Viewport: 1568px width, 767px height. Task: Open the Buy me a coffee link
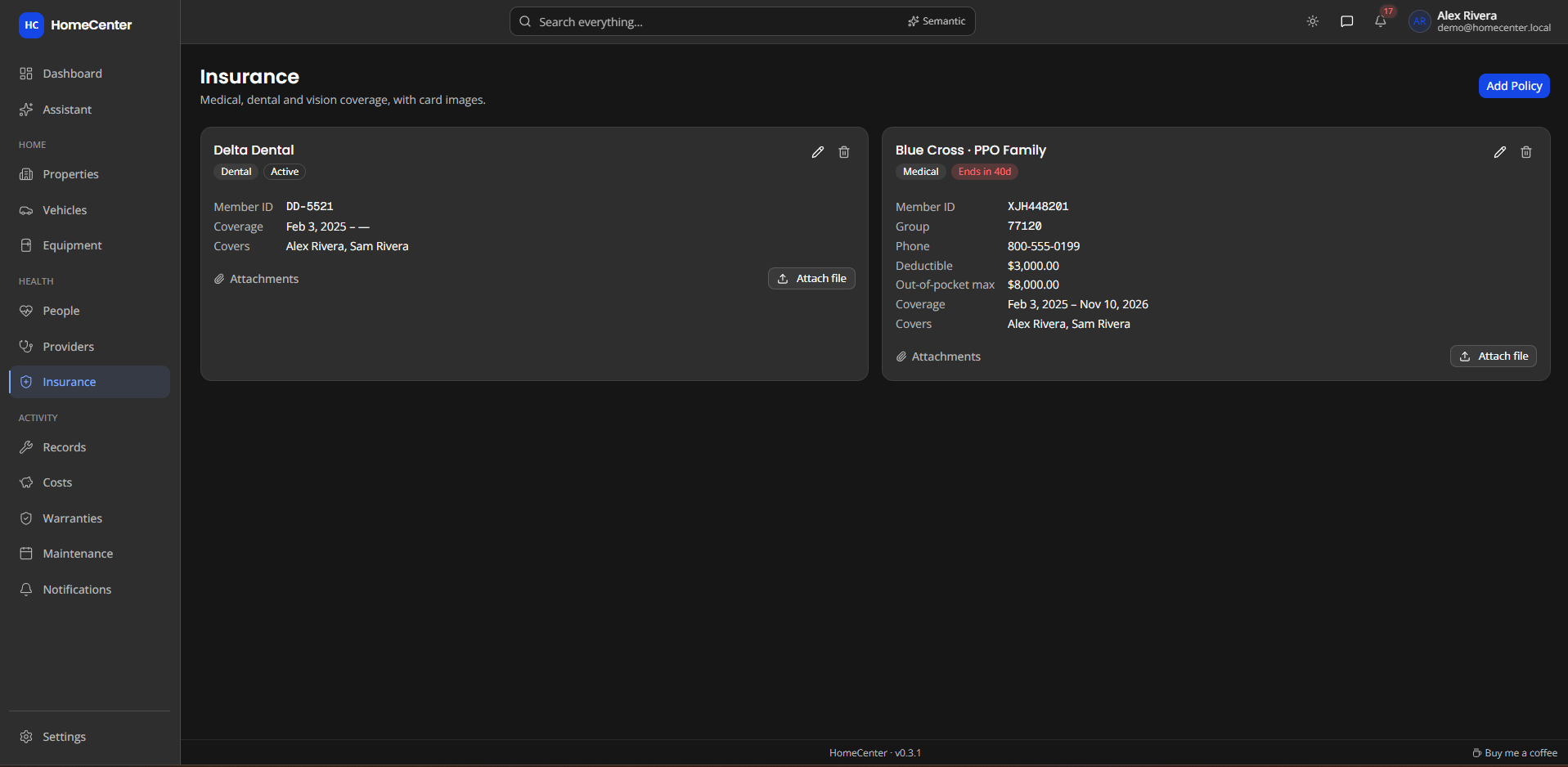tap(1515, 753)
